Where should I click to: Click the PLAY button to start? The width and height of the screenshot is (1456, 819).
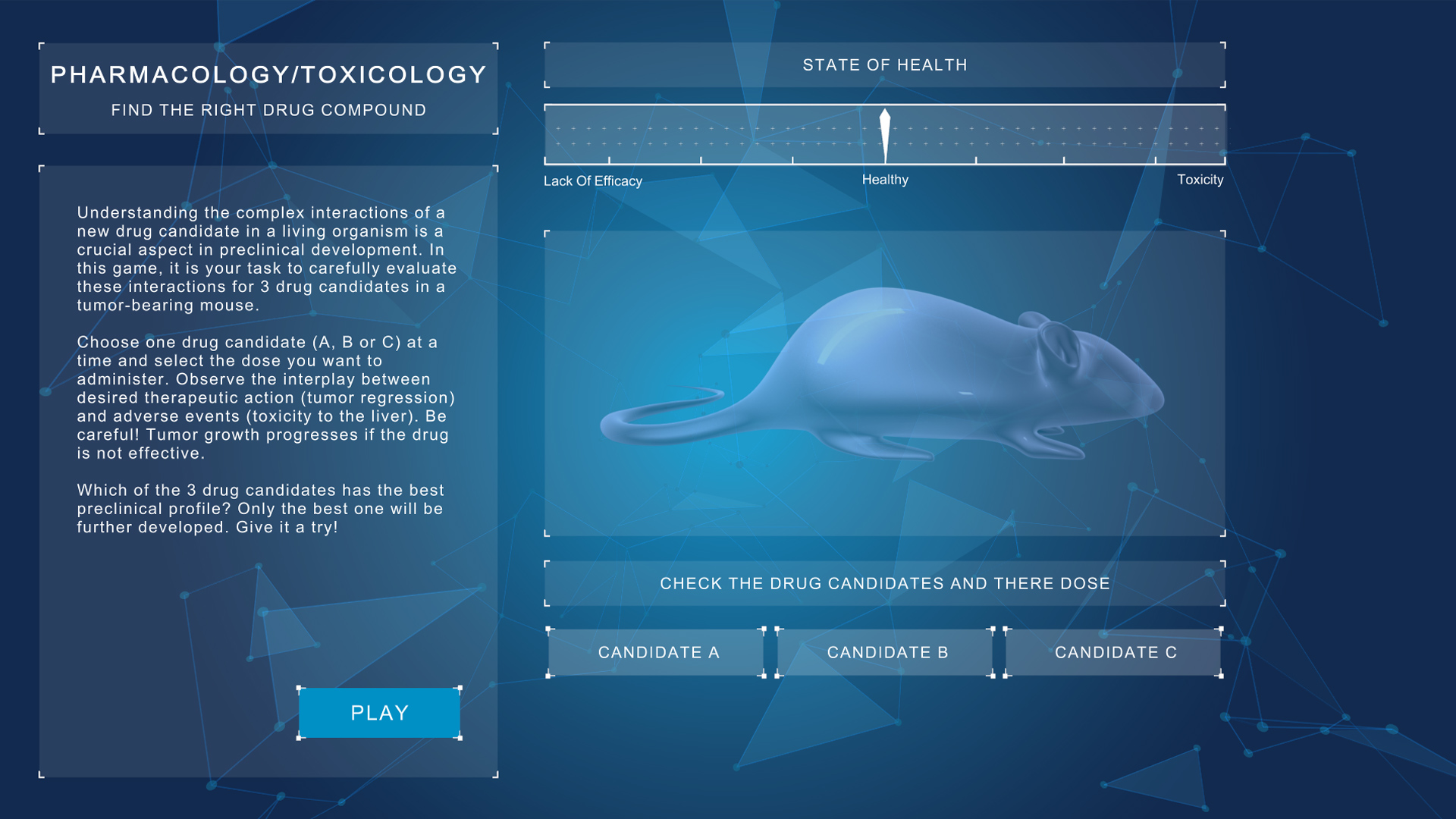pyautogui.click(x=379, y=714)
